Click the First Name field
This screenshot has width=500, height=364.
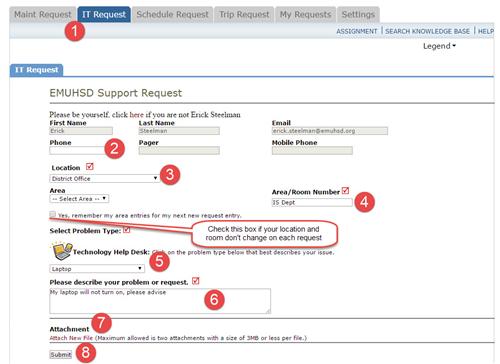point(81,131)
